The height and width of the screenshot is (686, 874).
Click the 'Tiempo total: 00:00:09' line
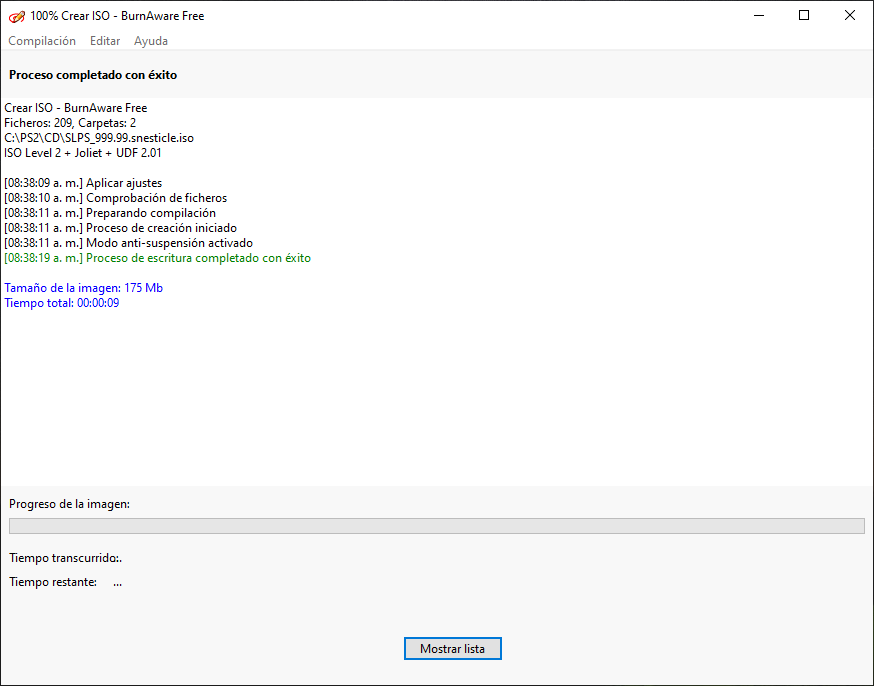pos(61,303)
